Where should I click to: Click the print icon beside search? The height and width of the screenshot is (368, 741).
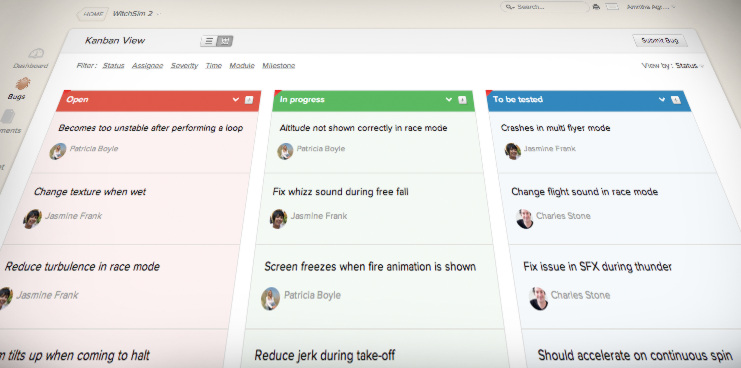tap(596, 7)
